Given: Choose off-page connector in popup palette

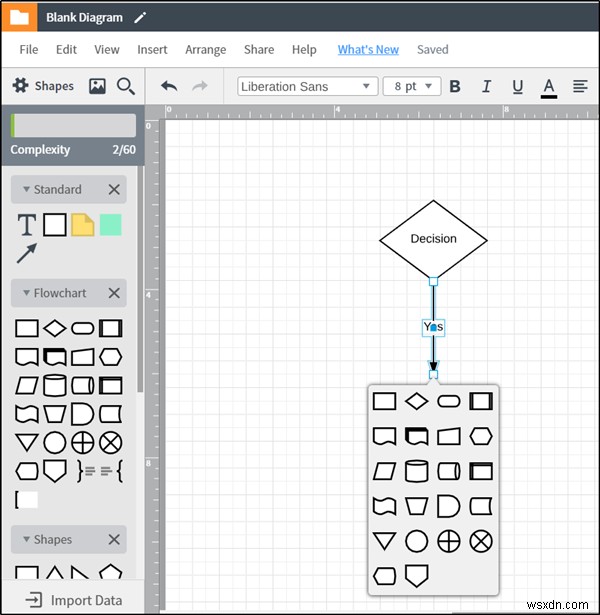Looking at the screenshot, I should (416, 576).
